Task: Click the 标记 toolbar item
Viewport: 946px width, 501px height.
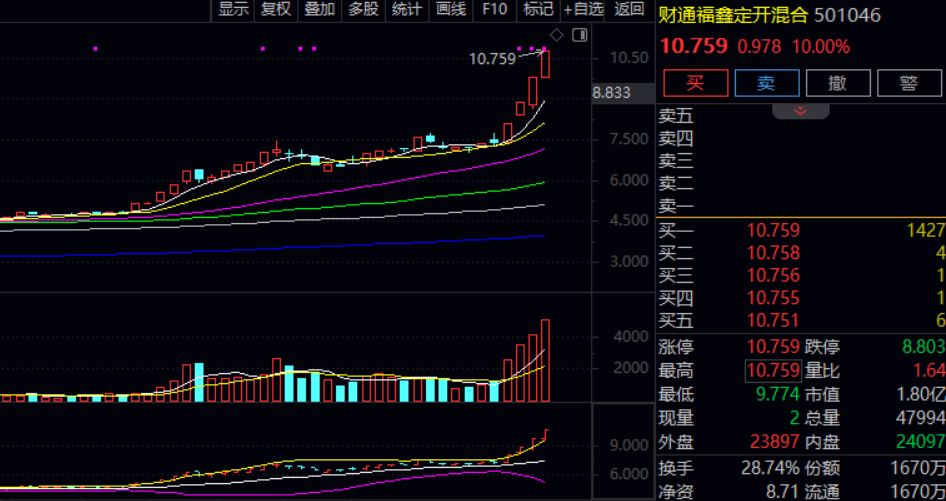Action: [538, 9]
